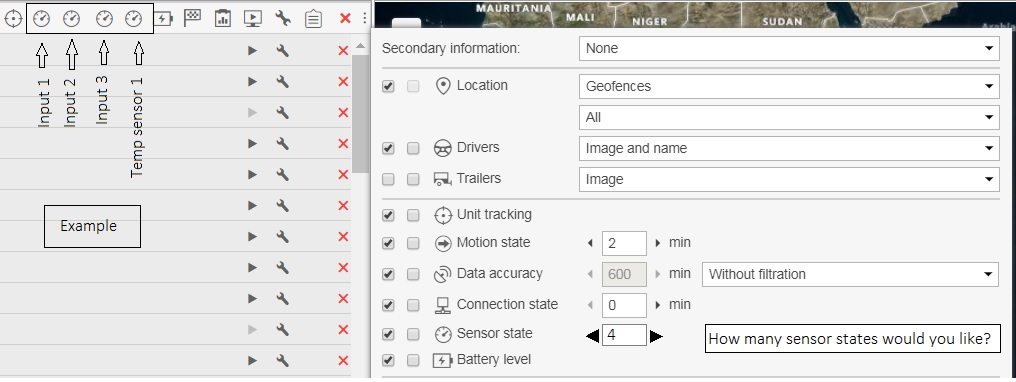Click the wrench properties column header icon
This screenshot has height=382, width=1016.
(283, 19)
